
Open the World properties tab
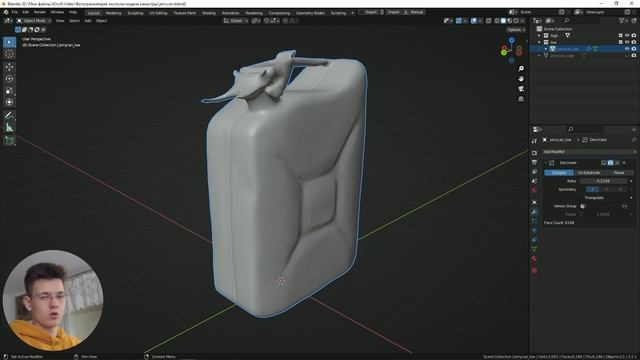tap(534, 191)
